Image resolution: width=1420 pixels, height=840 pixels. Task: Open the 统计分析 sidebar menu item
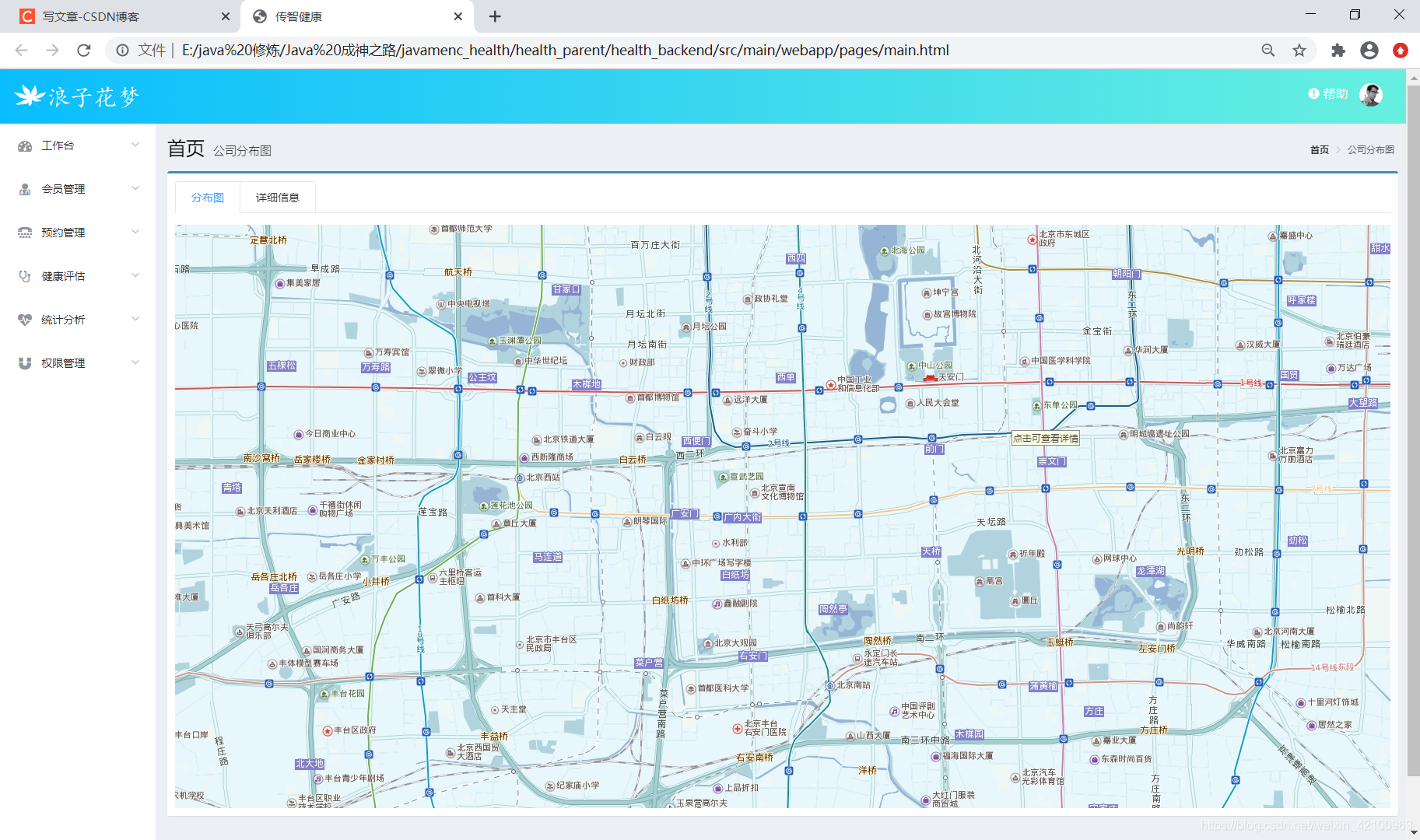click(78, 320)
